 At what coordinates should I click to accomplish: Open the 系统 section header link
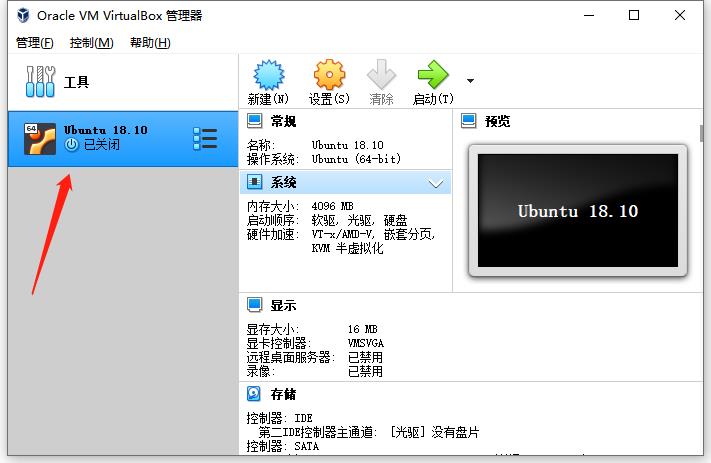coord(283,182)
